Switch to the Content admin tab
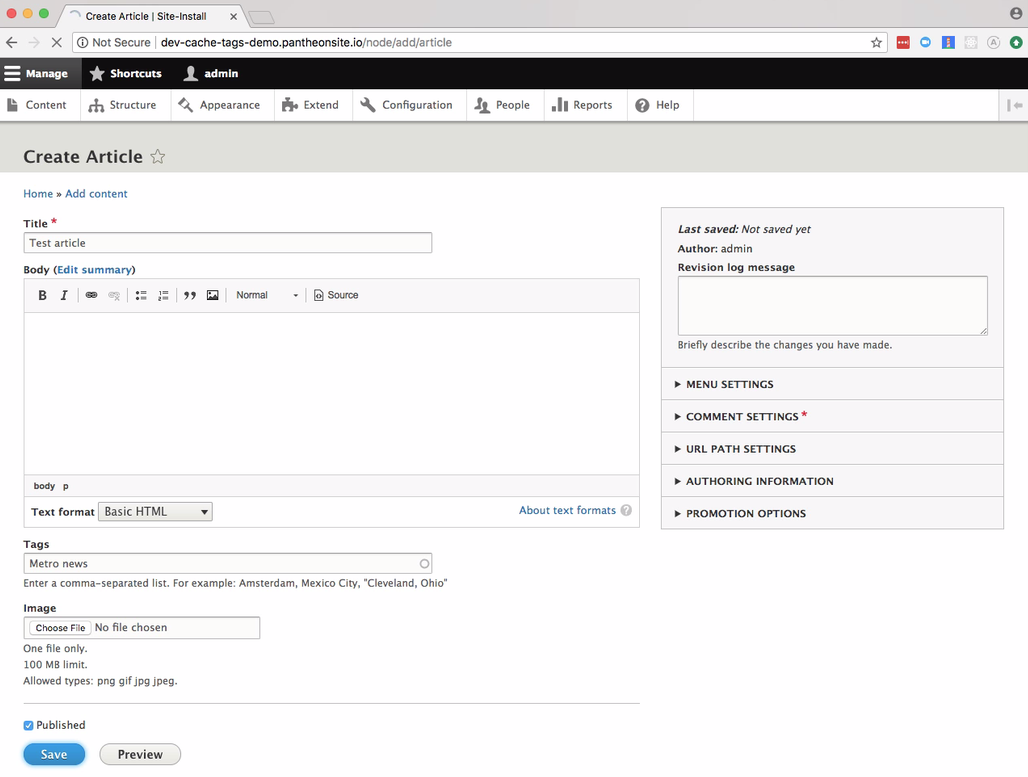The height and width of the screenshot is (777, 1028). pyautogui.click(x=40, y=104)
